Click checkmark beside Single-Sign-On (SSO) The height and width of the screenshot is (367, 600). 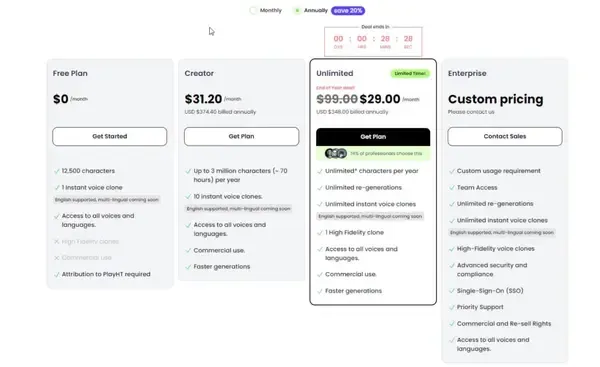452,291
